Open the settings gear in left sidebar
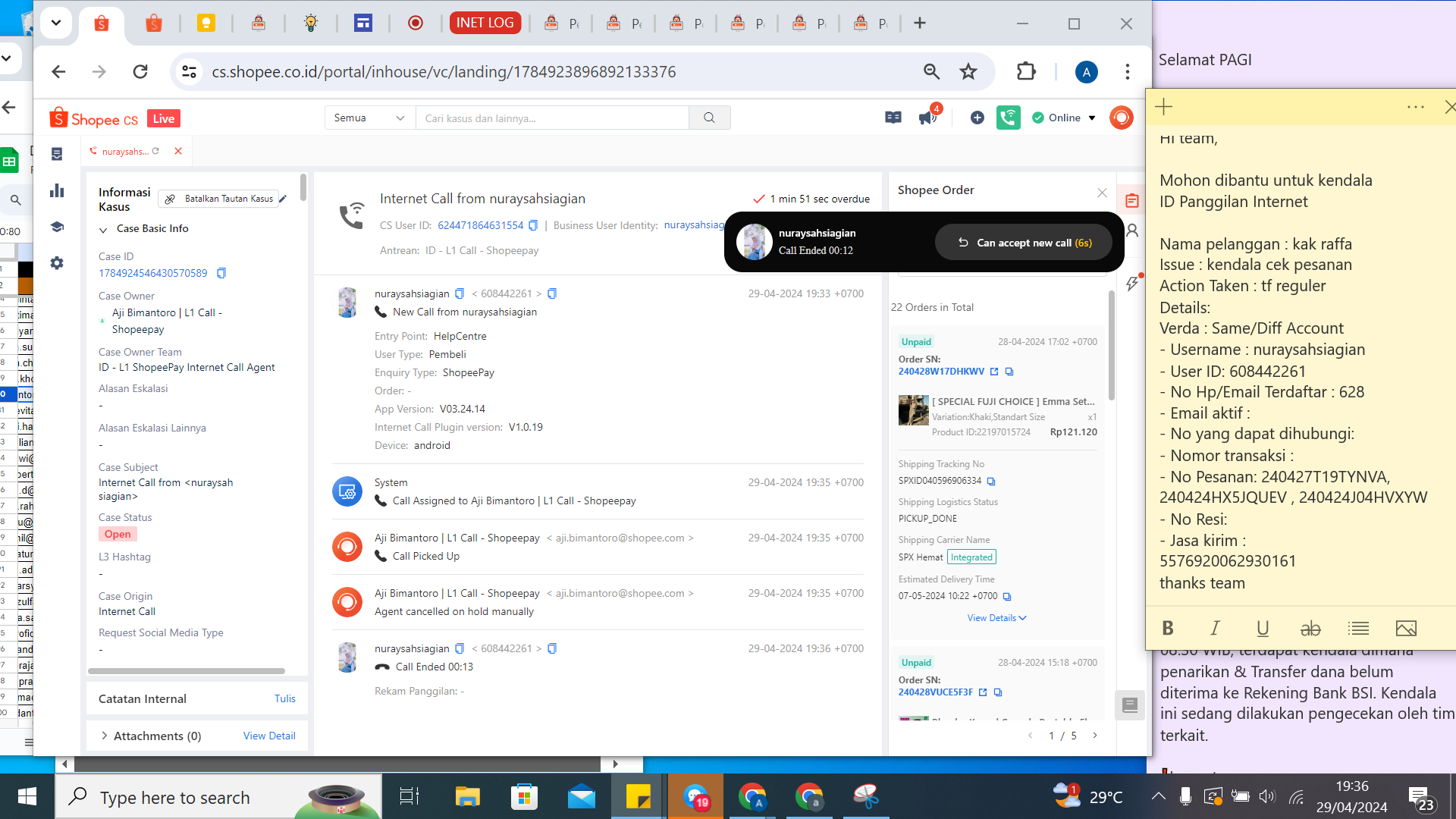Viewport: 1456px width, 819px height. pos(57,263)
